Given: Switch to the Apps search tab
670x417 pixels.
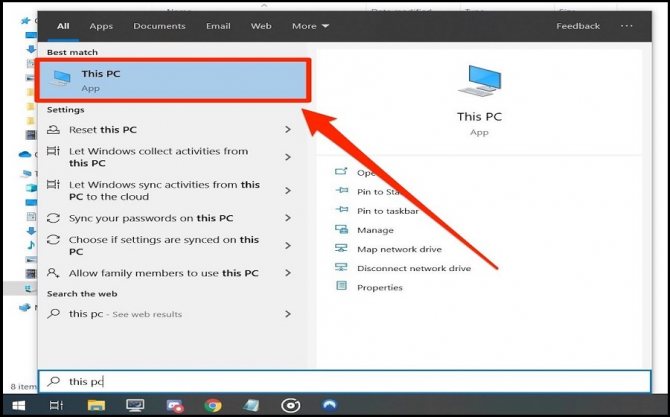Looking at the screenshot, I should [101, 26].
